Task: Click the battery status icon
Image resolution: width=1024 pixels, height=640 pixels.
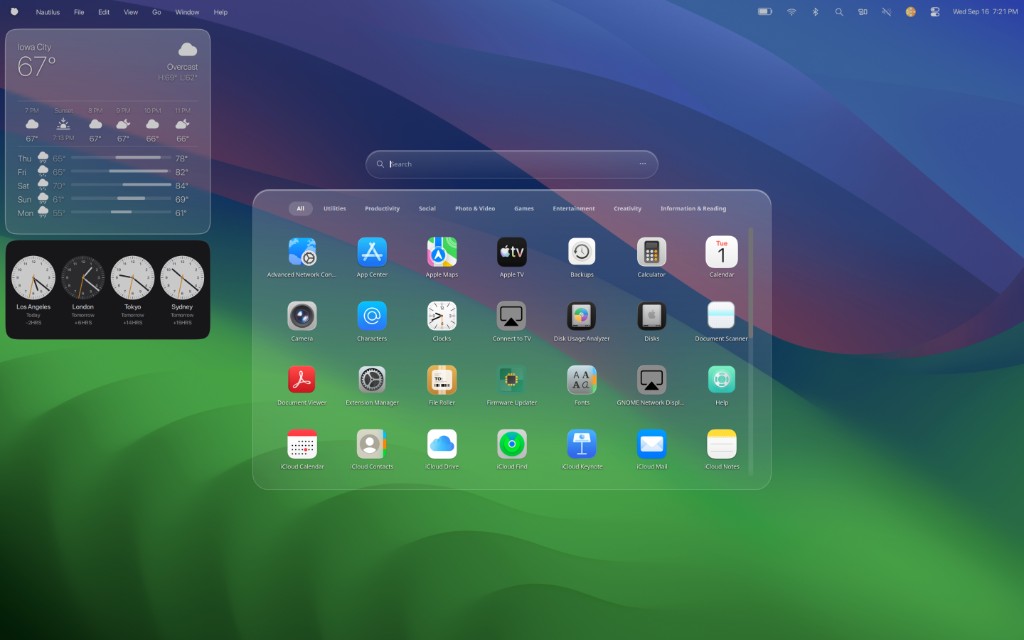Action: point(765,12)
